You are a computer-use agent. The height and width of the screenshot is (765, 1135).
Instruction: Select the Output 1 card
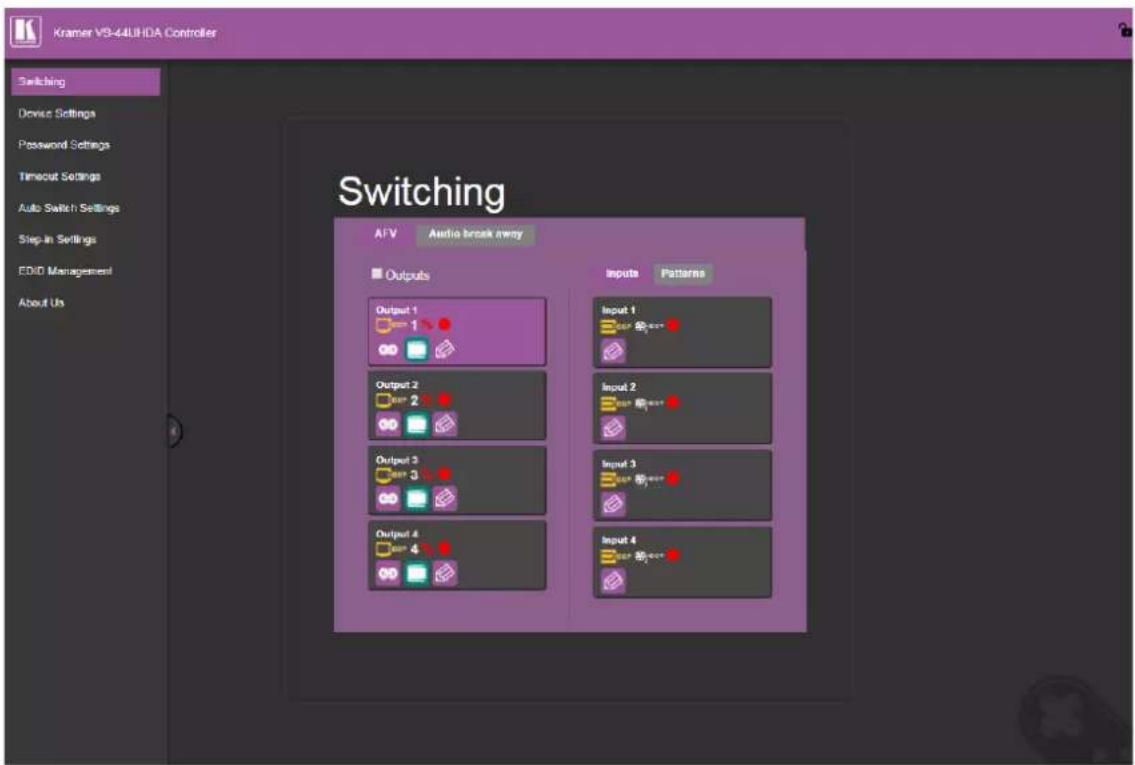click(x=457, y=331)
